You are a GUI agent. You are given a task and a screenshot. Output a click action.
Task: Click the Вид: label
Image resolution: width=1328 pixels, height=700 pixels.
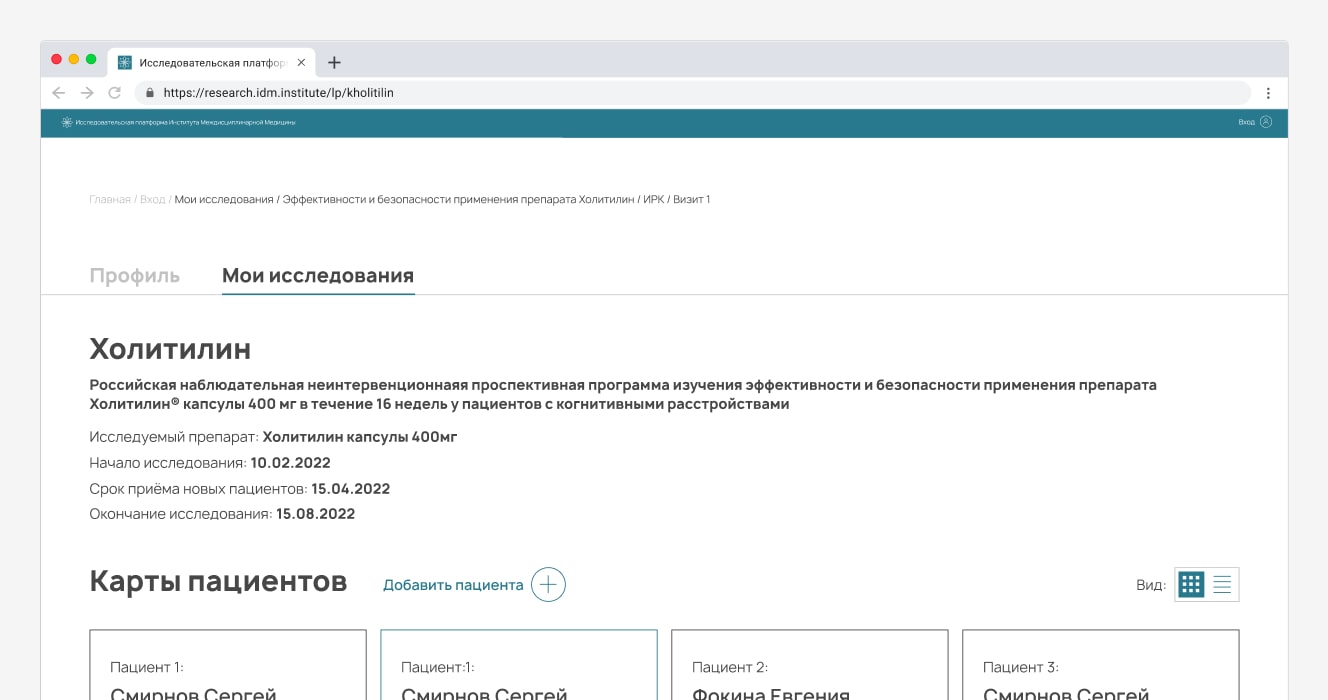click(1151, 585)
